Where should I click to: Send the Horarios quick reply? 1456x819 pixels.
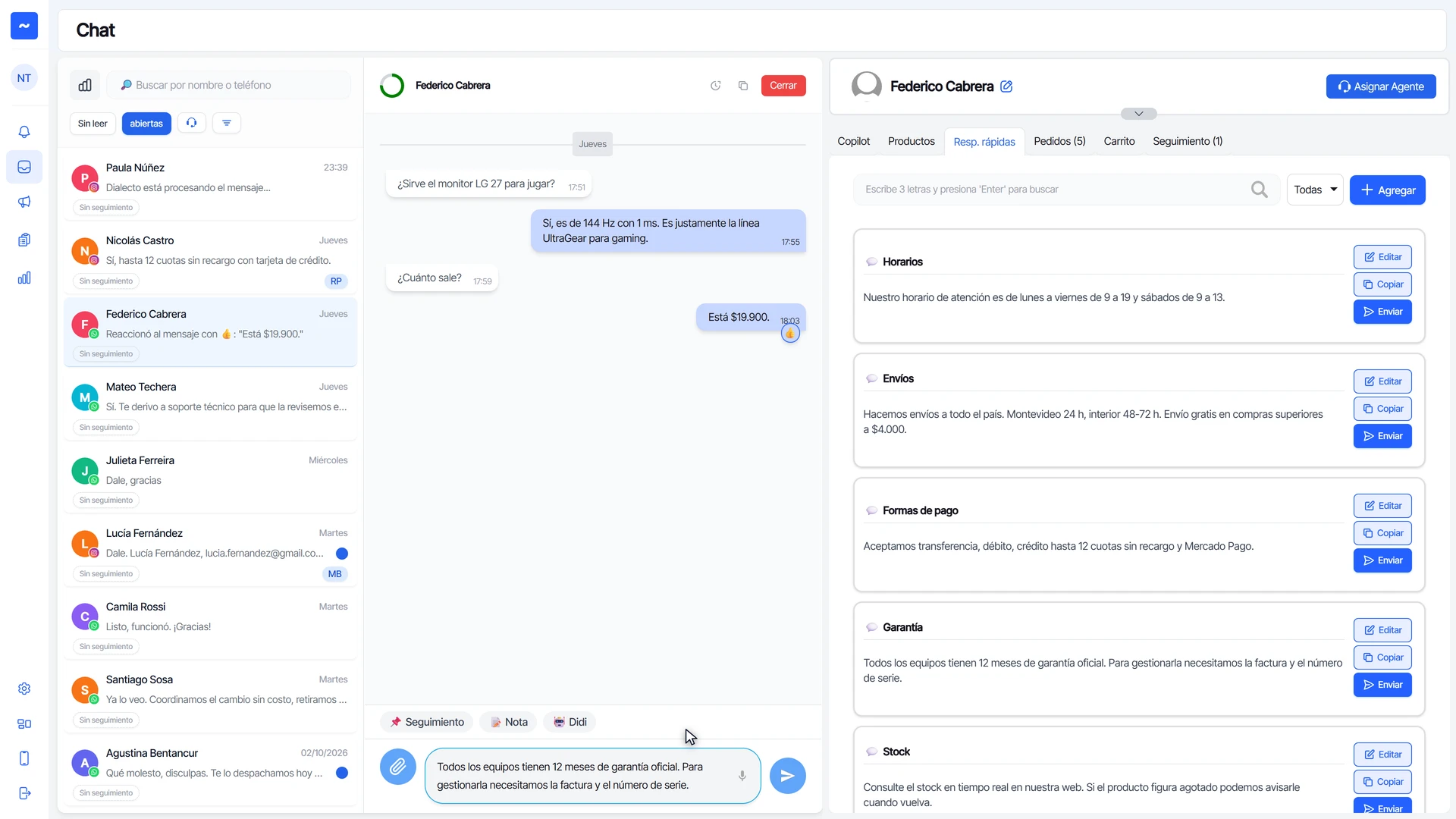tap(1382, 312)
